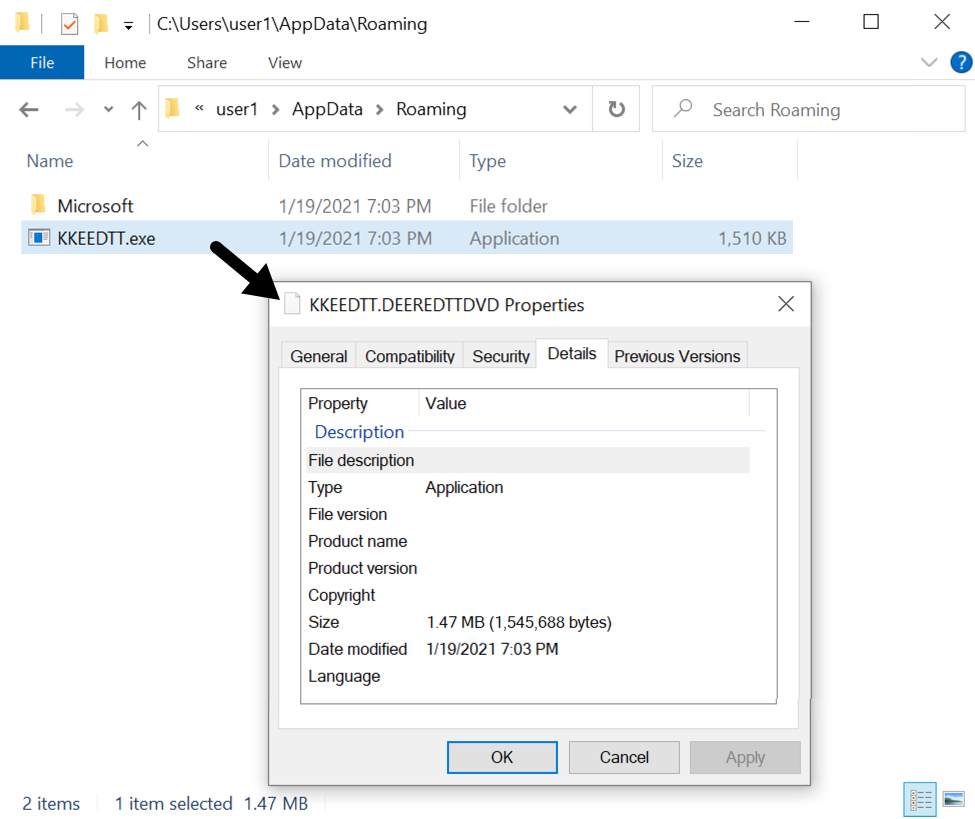The image size is (975, 819).
Task: Switch to the Security tab
Action: pos(500,356)
